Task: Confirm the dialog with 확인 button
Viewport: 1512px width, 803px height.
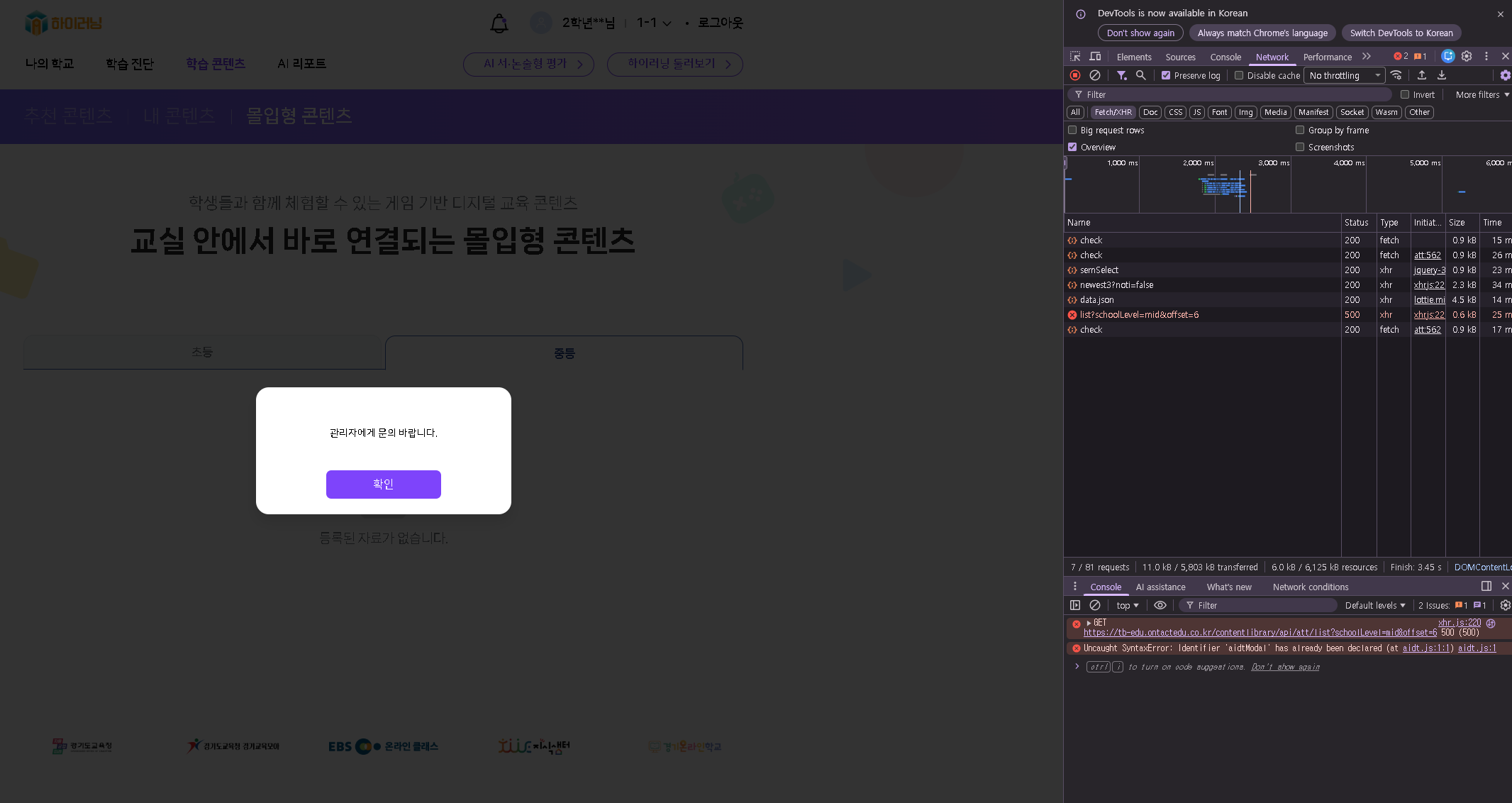Action: (384, 484)
